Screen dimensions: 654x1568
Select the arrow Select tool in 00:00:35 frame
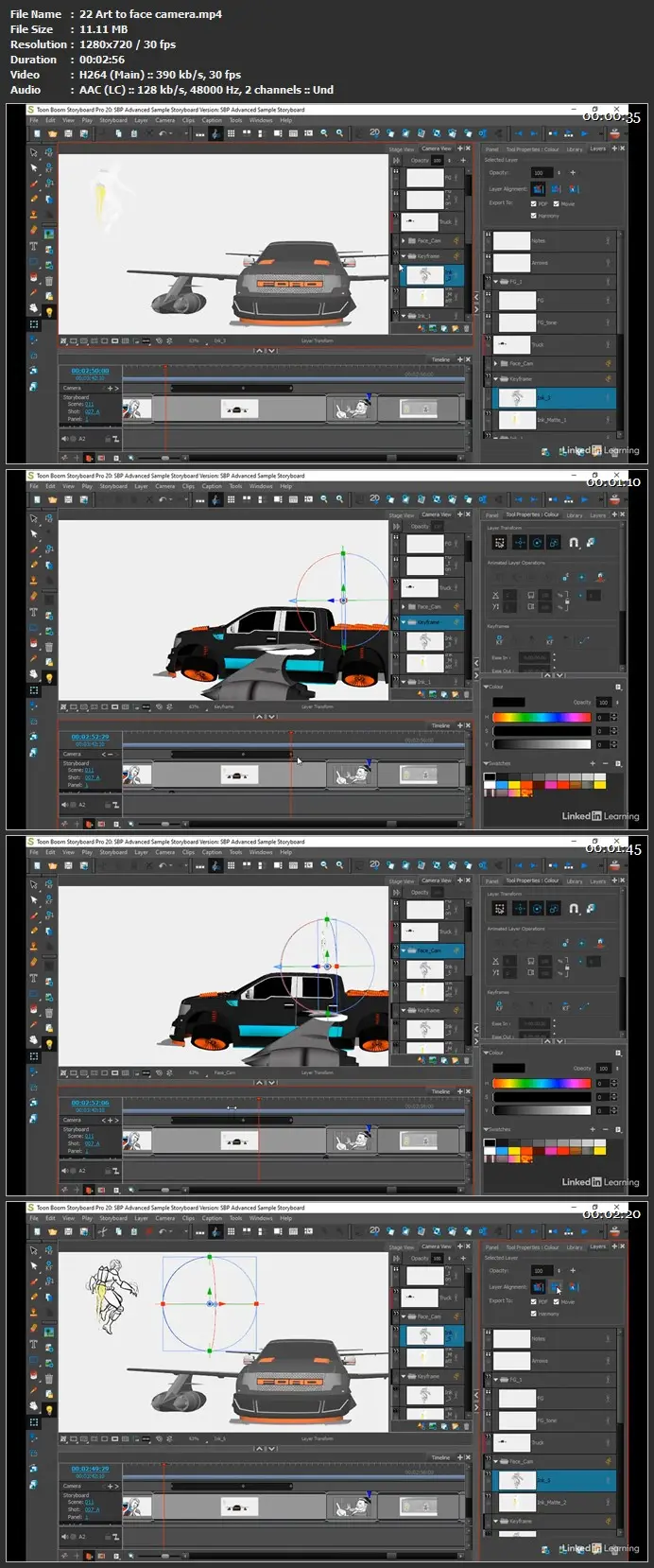point(34,152)
